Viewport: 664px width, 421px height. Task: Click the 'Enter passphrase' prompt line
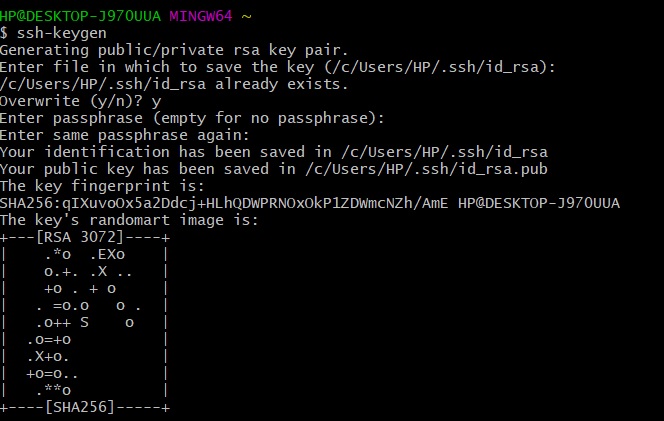coord(192,118)
